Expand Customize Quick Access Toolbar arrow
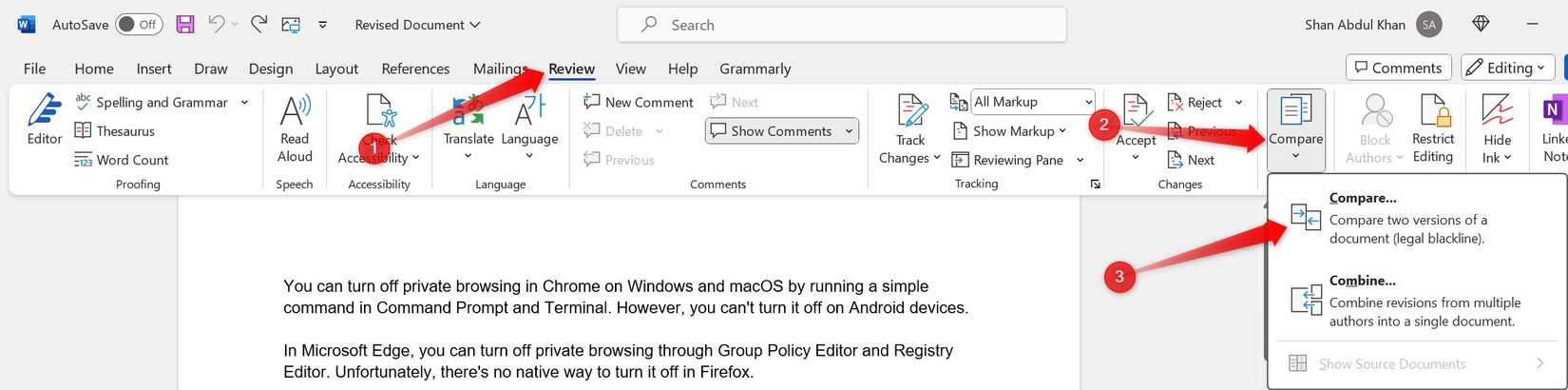 click(322, 25)
